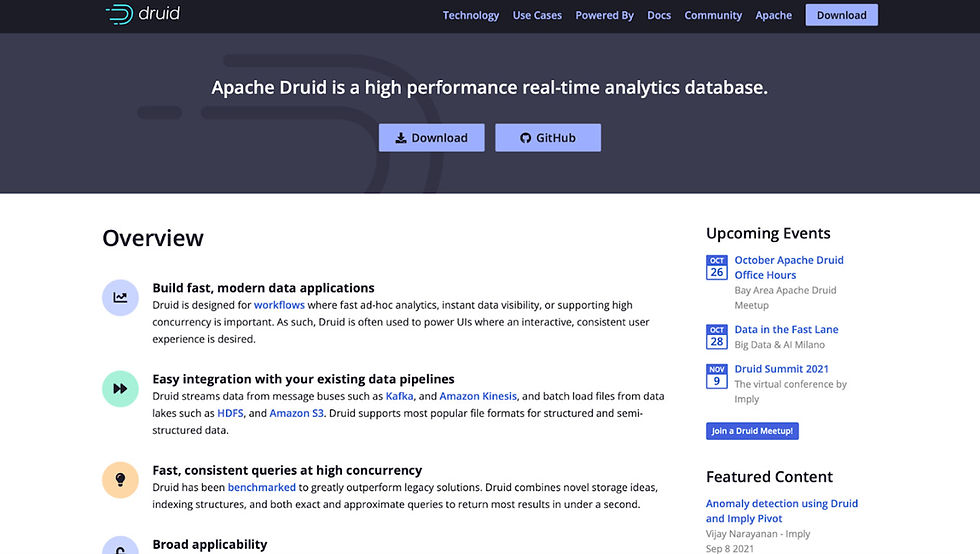
Task: Click the hero Download button with arrow icon
Action: (431, 138)
